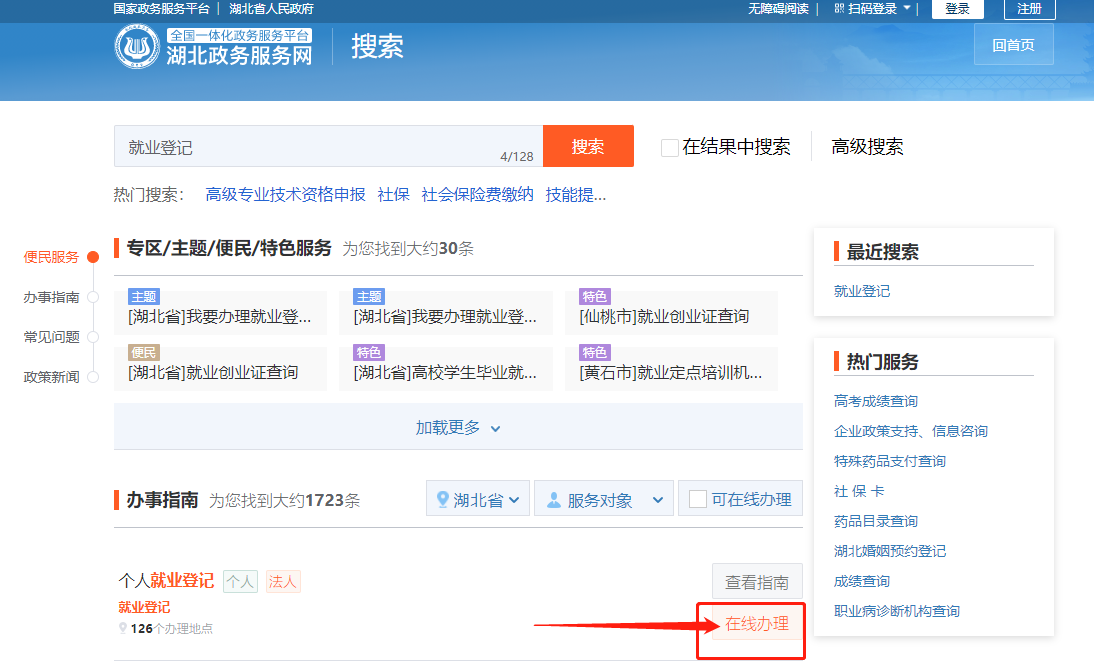Select the 社保 hot search term
This screenshot has height=661, width=1094.
coord(393,194)
